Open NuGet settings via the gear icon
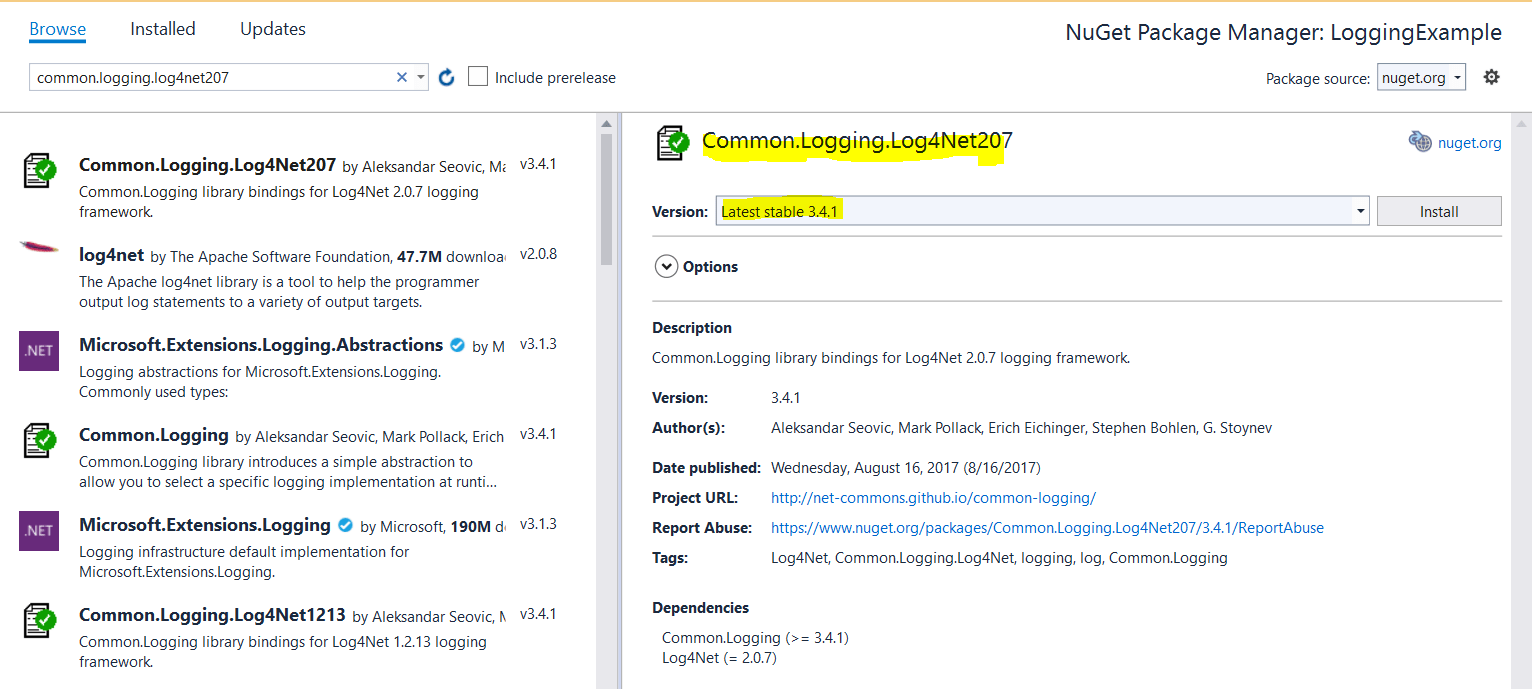 pyautogui.click(x=1491, y=76)
